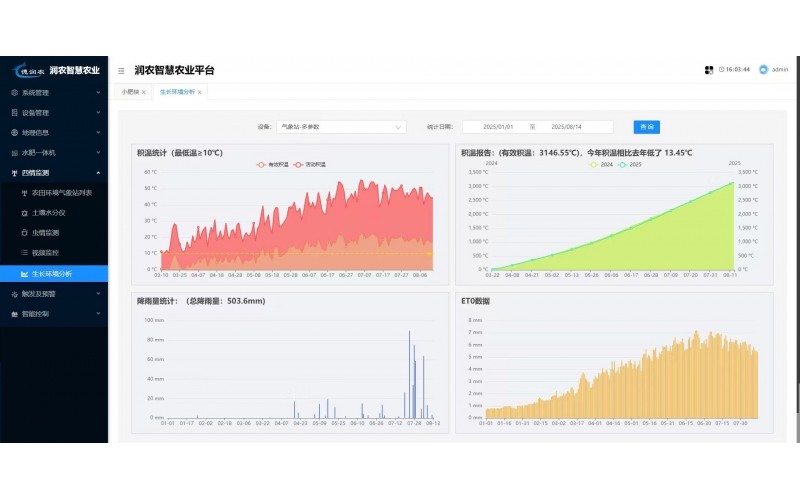
Task: Expand the 智能控制 sidebar menu
Action: pos(53,313)
